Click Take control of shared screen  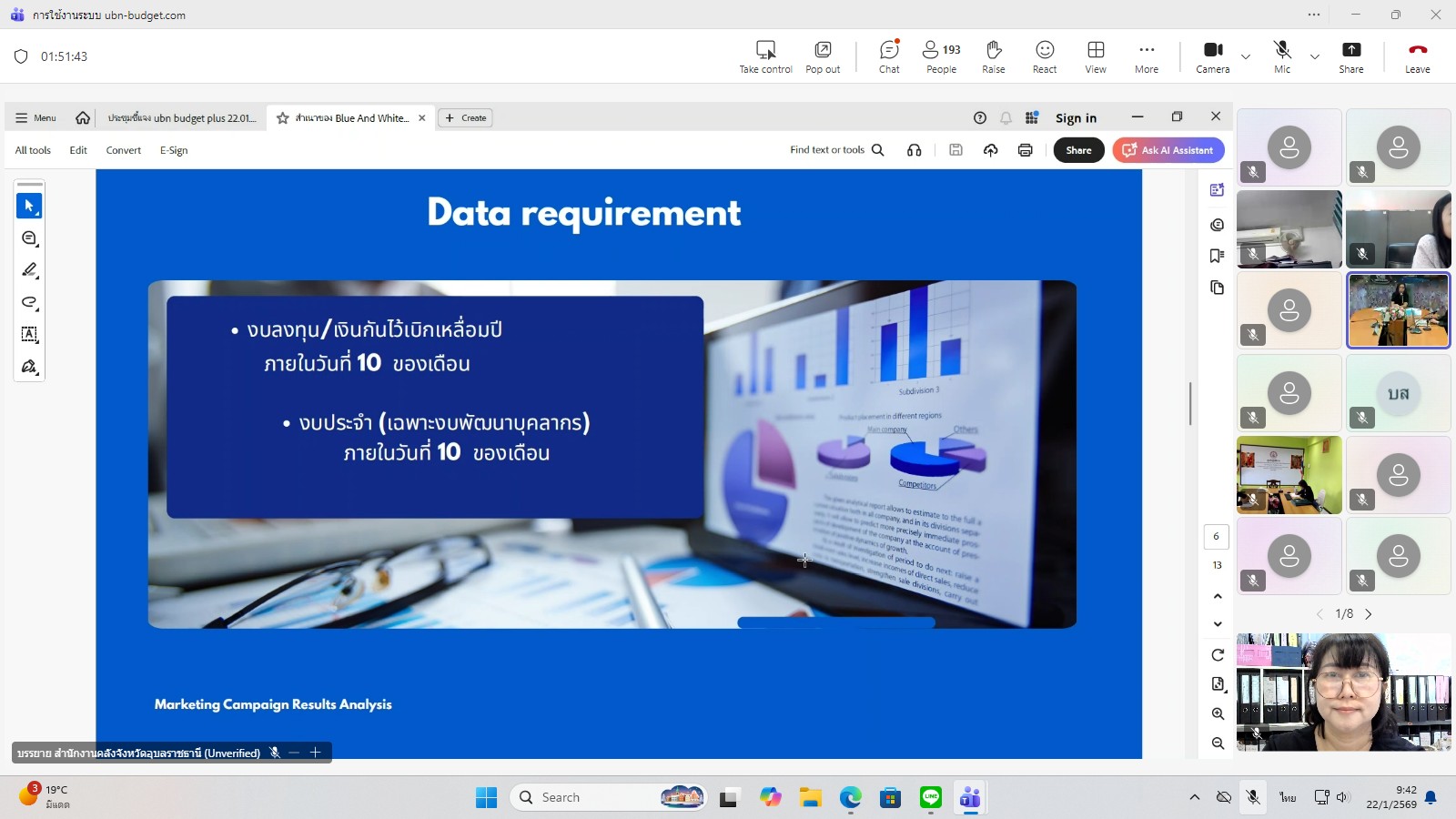pos(765,56)
